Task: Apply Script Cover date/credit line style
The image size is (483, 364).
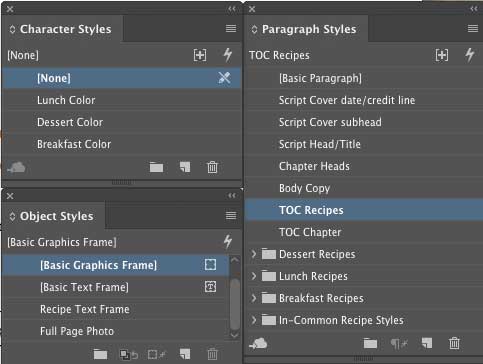Action: tap(364, 100)
